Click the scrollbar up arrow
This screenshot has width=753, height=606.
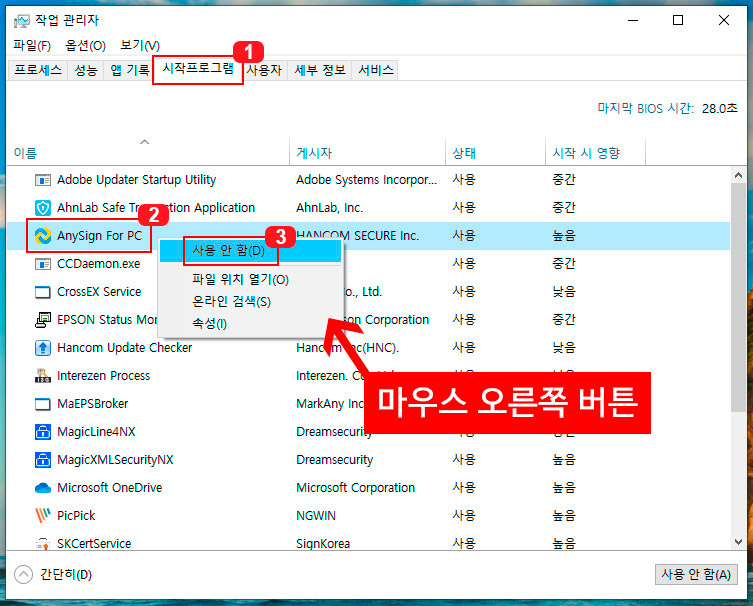tap(738, 175)
